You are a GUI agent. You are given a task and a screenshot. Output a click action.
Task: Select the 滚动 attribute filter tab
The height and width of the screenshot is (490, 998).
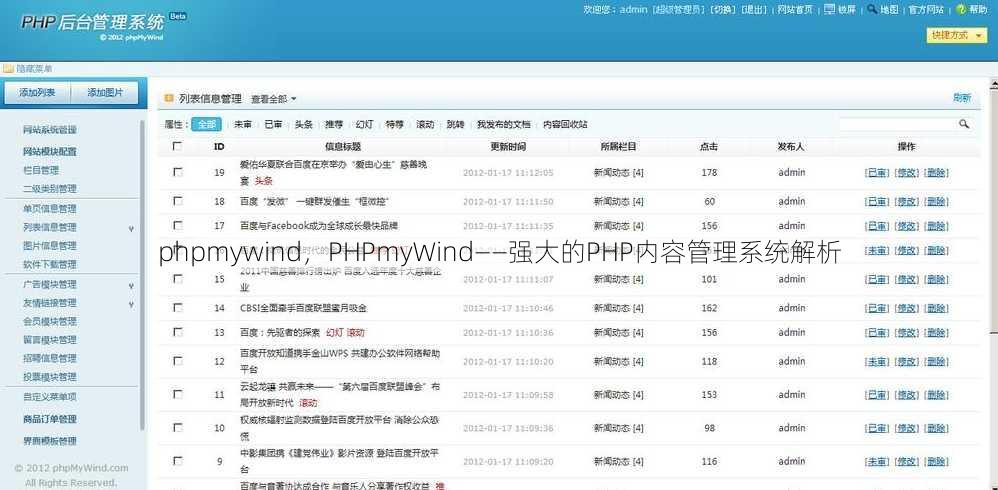(x=425, y=125)
